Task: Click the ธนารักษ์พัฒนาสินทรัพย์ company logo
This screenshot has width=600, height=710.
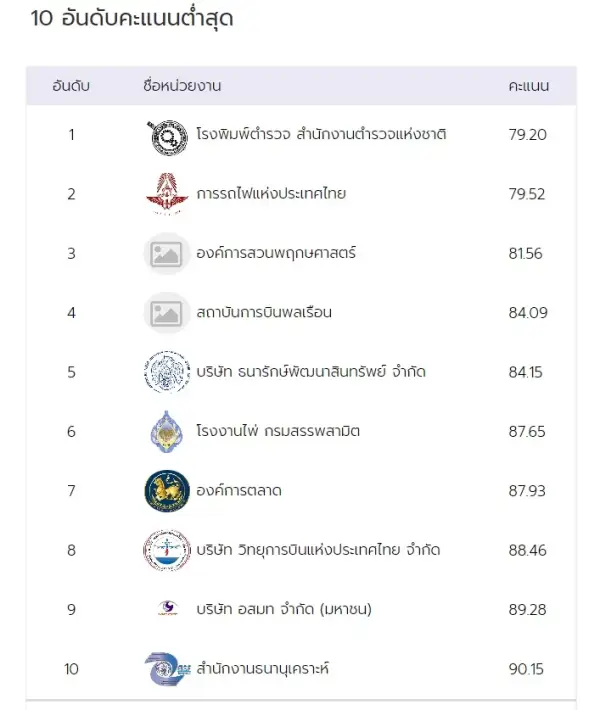Action: click(x=166, y=372)
